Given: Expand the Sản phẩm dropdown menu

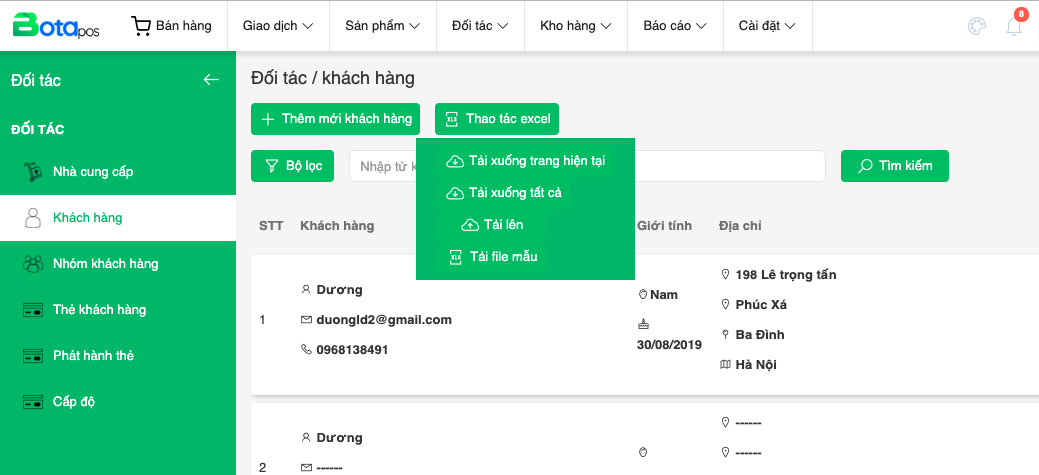Looking at the screenshot, I should click(x=382, y=26).
